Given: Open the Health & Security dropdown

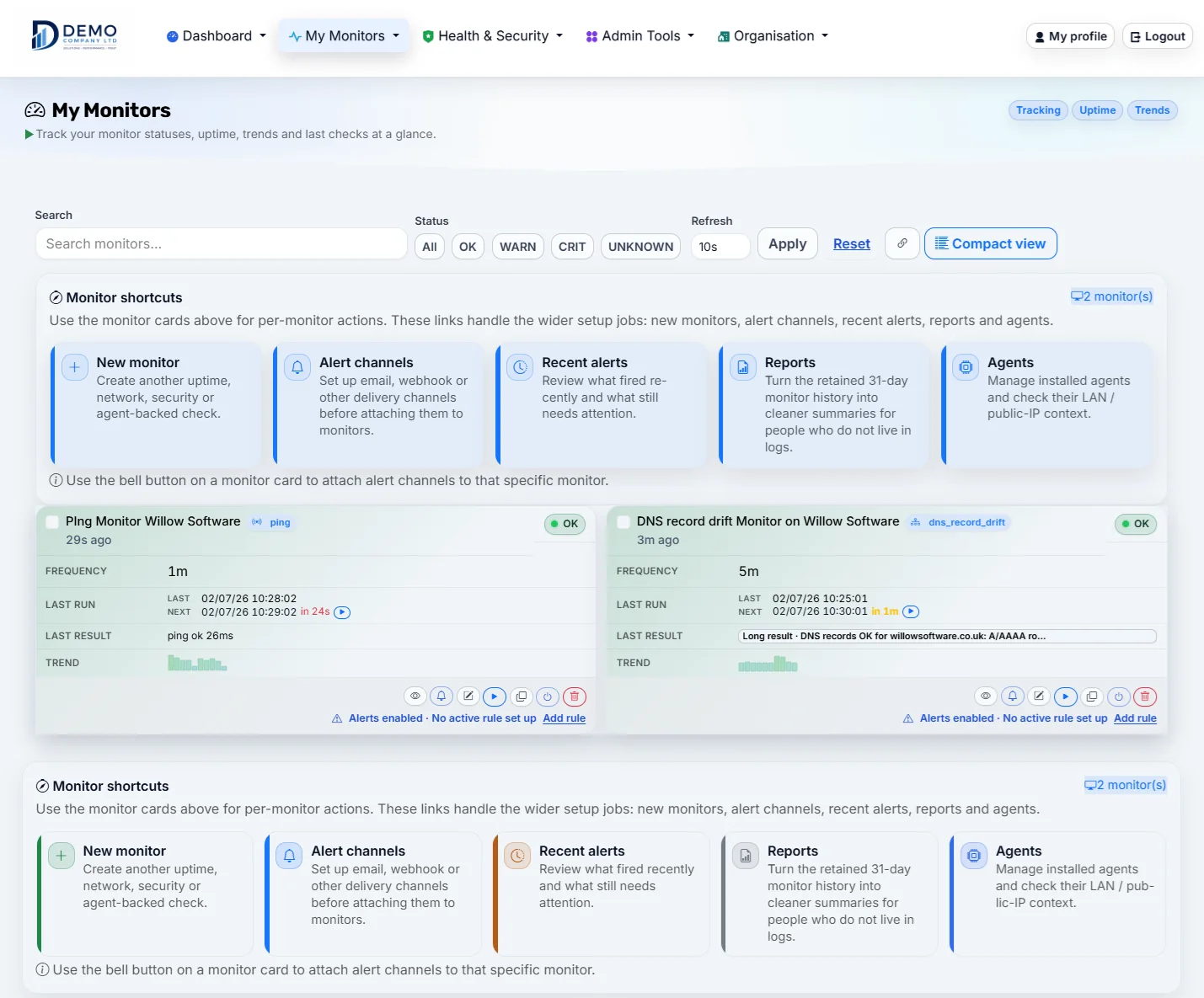Looking at the screenshot, I should tap(493, 36).
